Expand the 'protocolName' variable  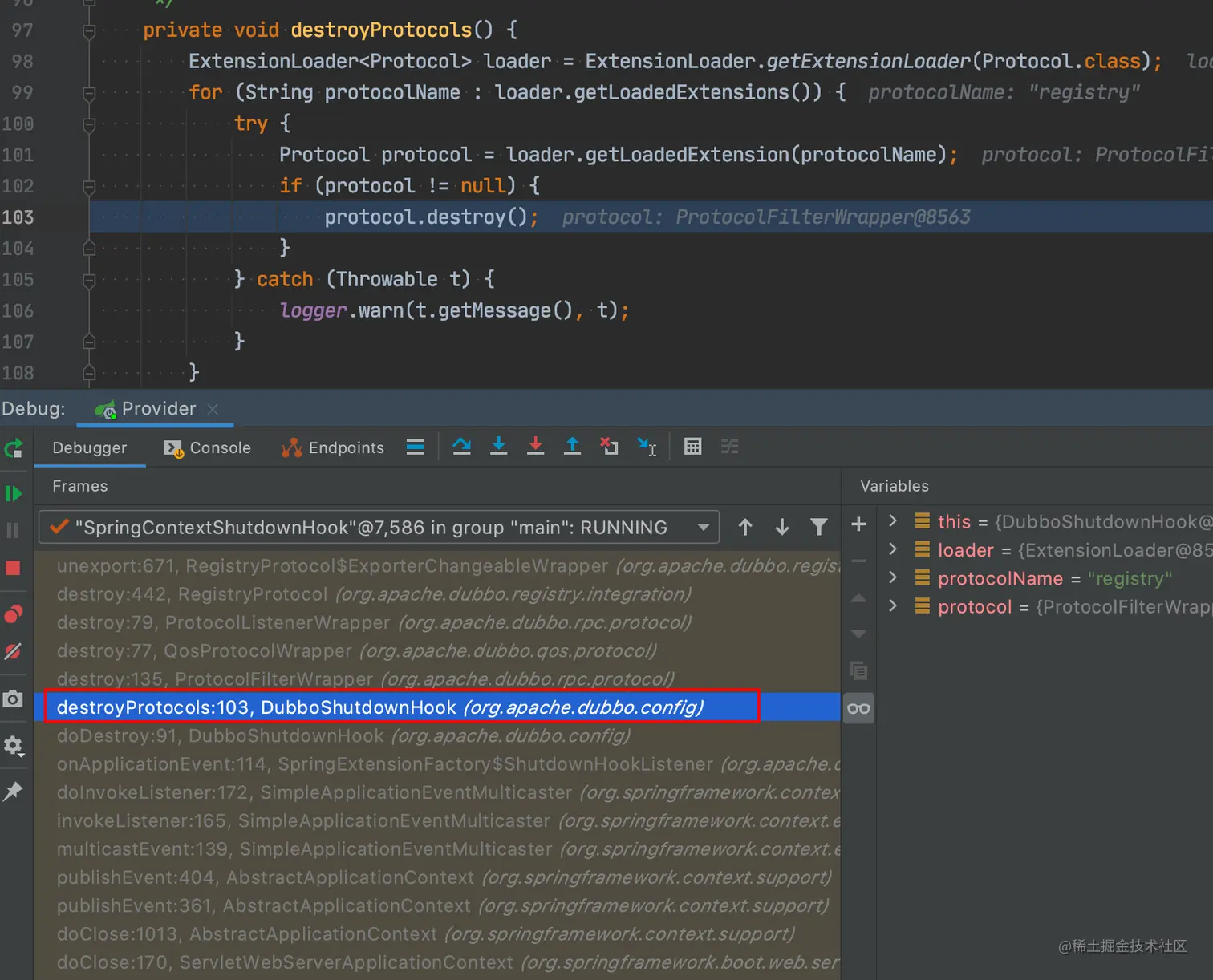click(x=893, y=577)
